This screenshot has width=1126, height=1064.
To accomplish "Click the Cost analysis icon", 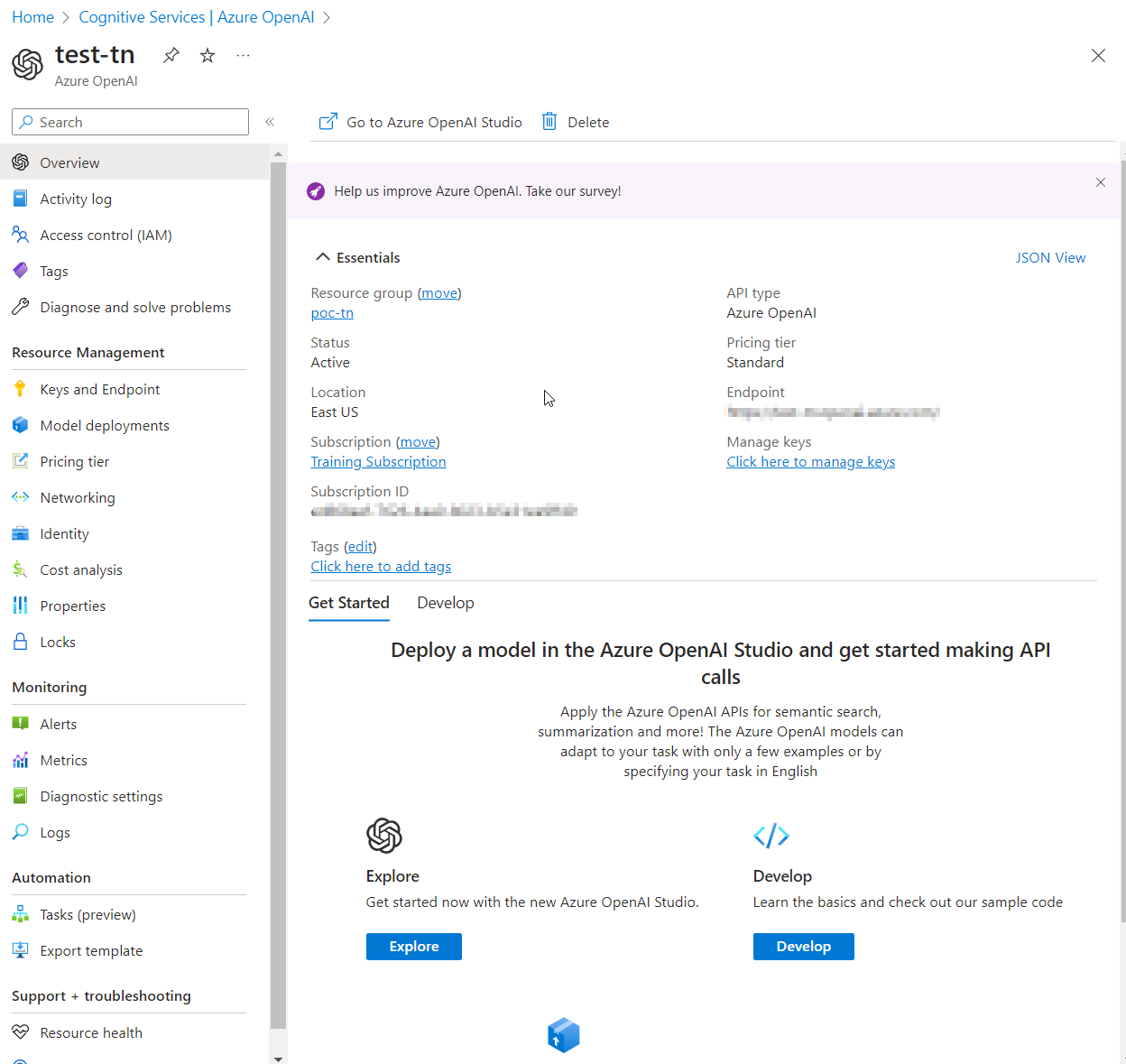I will 21,569.
